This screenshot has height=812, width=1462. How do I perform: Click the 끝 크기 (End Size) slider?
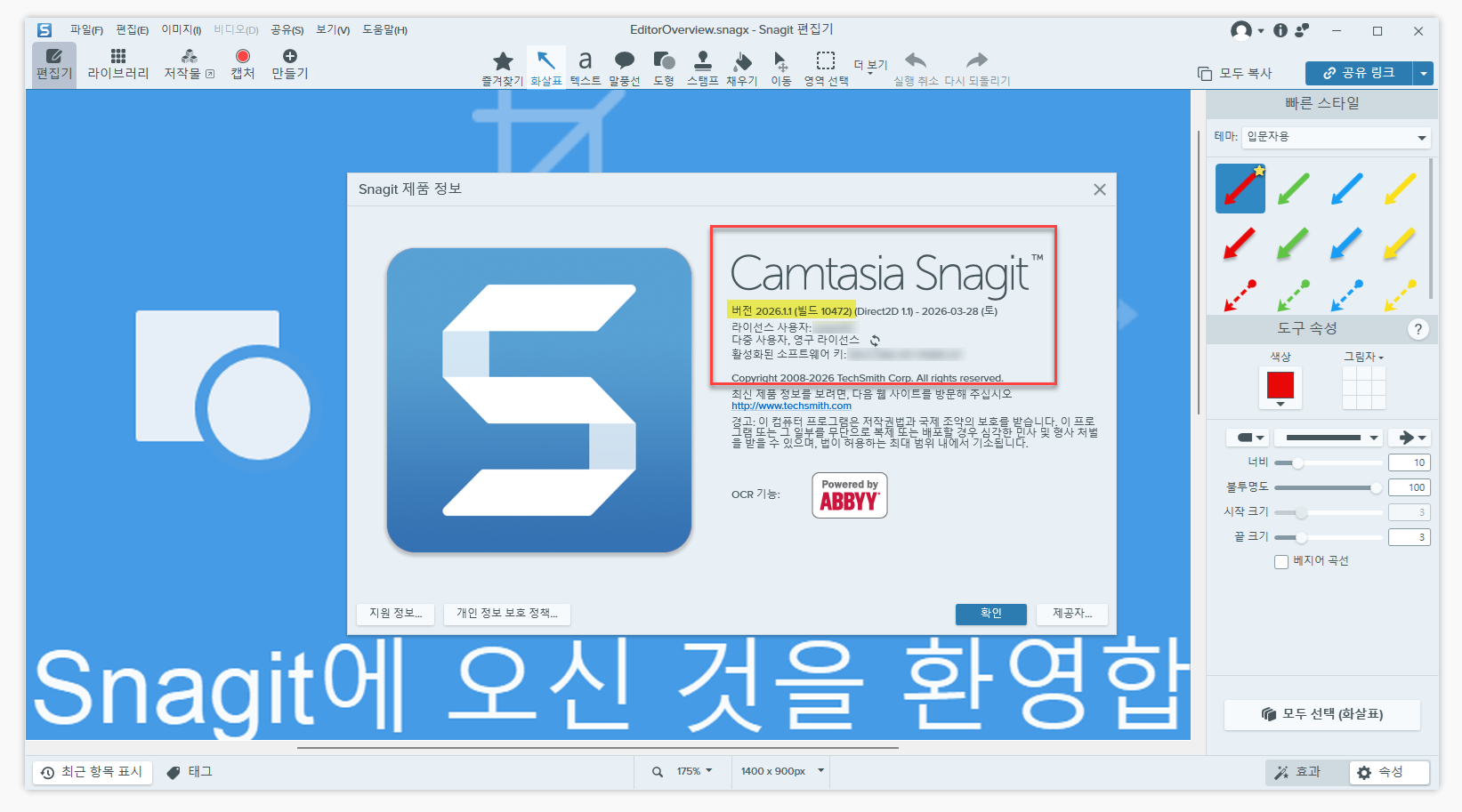coord(1329,538)
